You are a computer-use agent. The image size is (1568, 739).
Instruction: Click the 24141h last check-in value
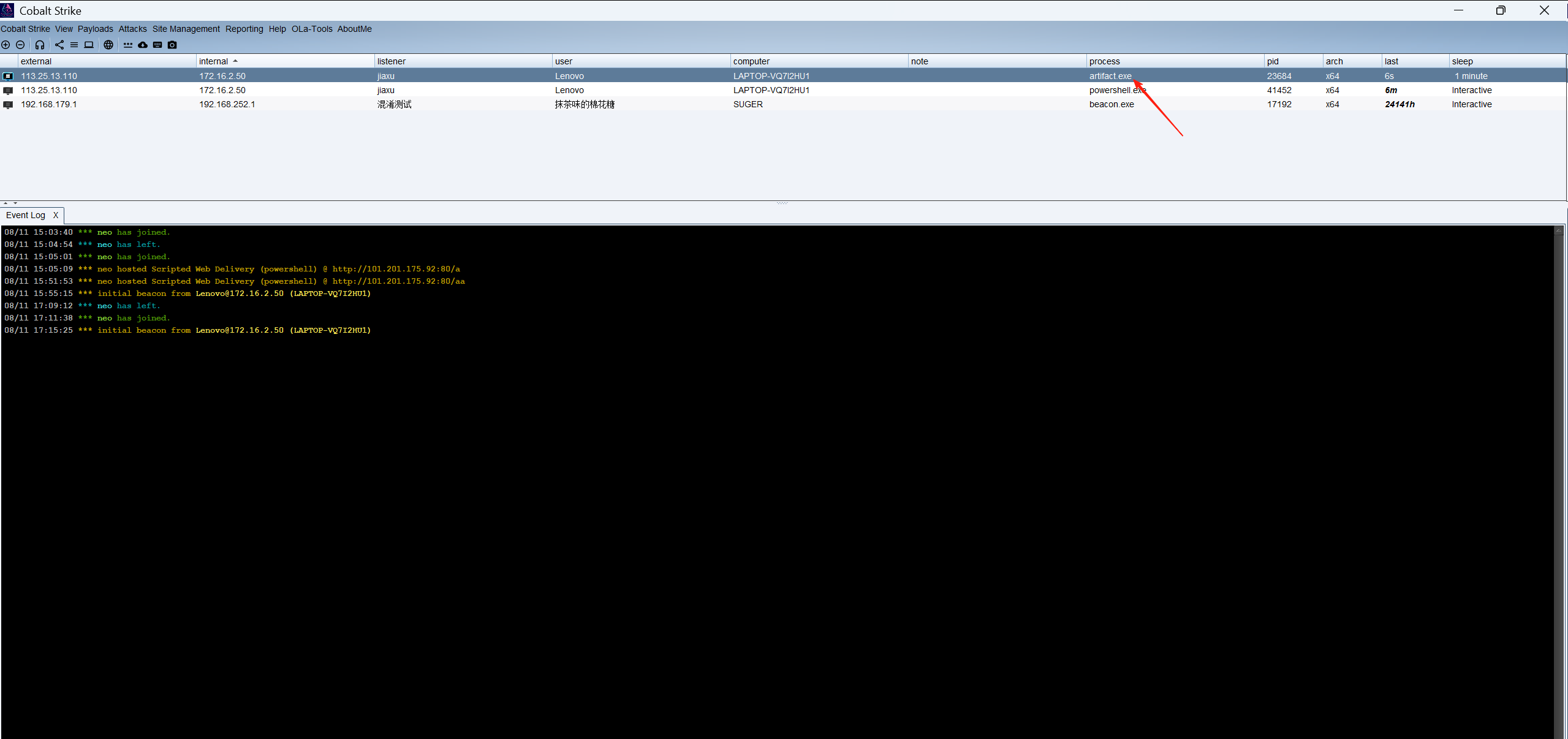(1399, 104)
